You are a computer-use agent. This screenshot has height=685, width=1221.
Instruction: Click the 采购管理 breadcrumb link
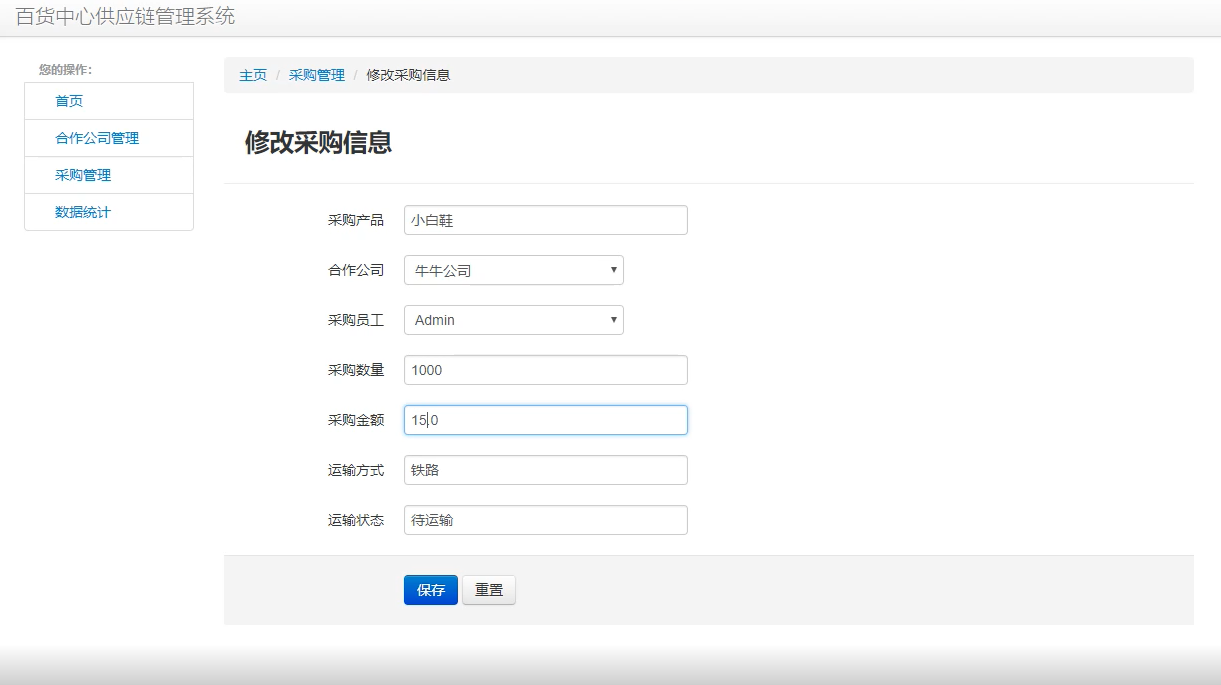click(316, 75)
